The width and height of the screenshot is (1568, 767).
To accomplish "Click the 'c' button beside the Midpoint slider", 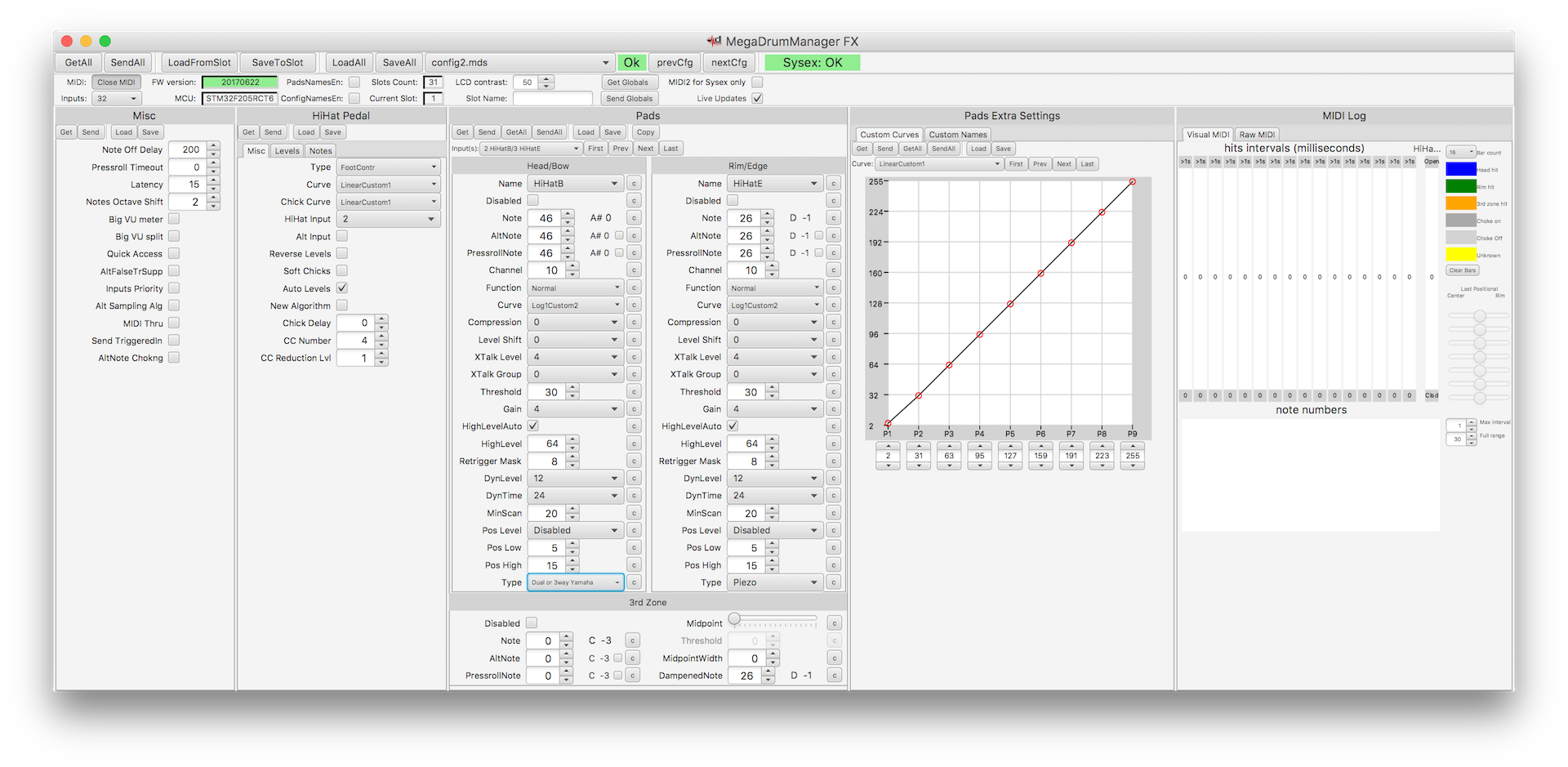I will point(834,623).
